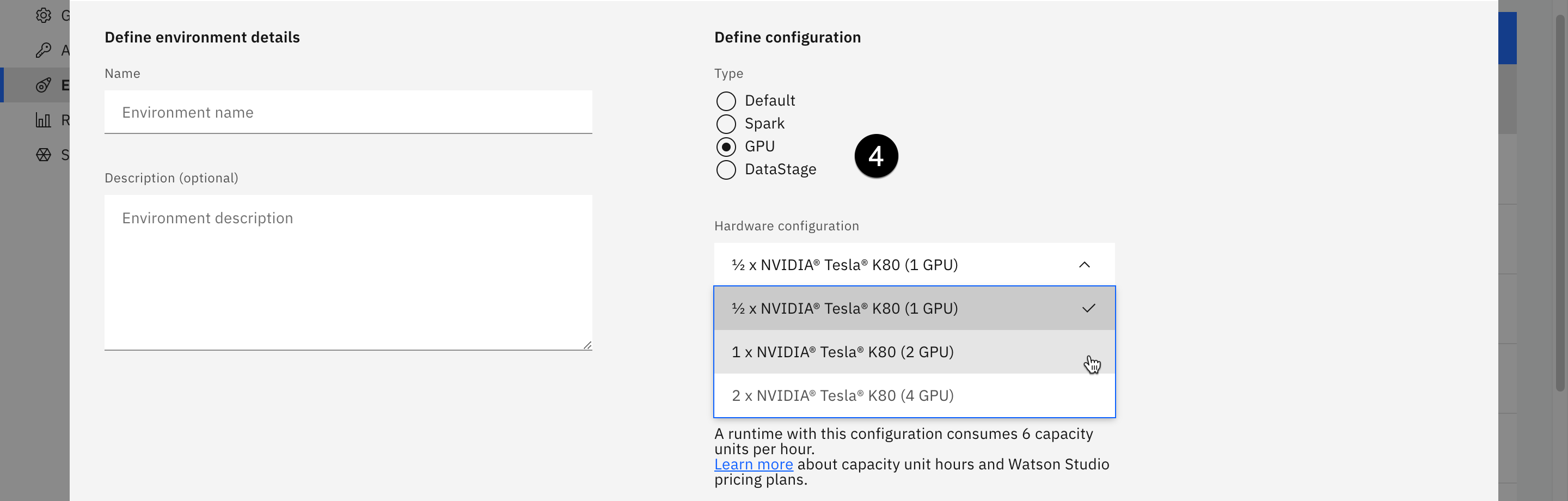Screen dimensions: 1568x501
Task: Select the Default type radio button
Action: 726,101
